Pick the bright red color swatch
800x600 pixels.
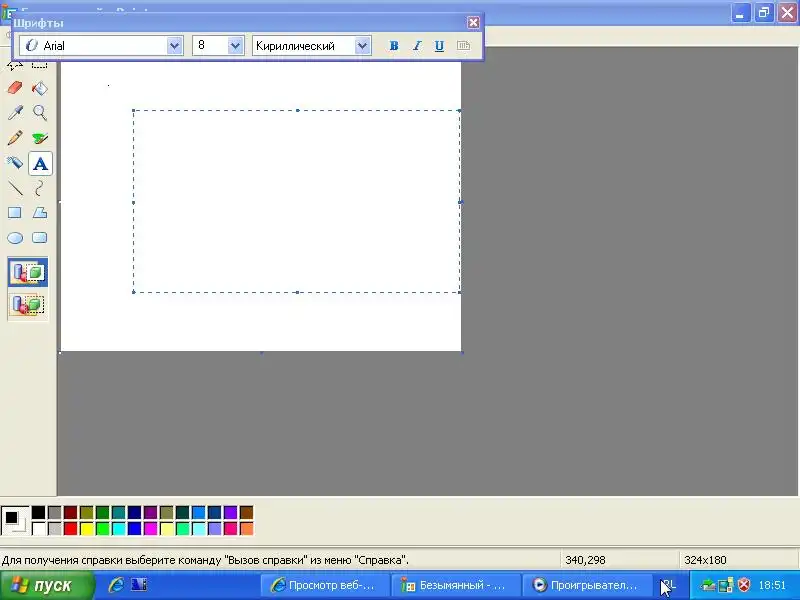[70, 528]
